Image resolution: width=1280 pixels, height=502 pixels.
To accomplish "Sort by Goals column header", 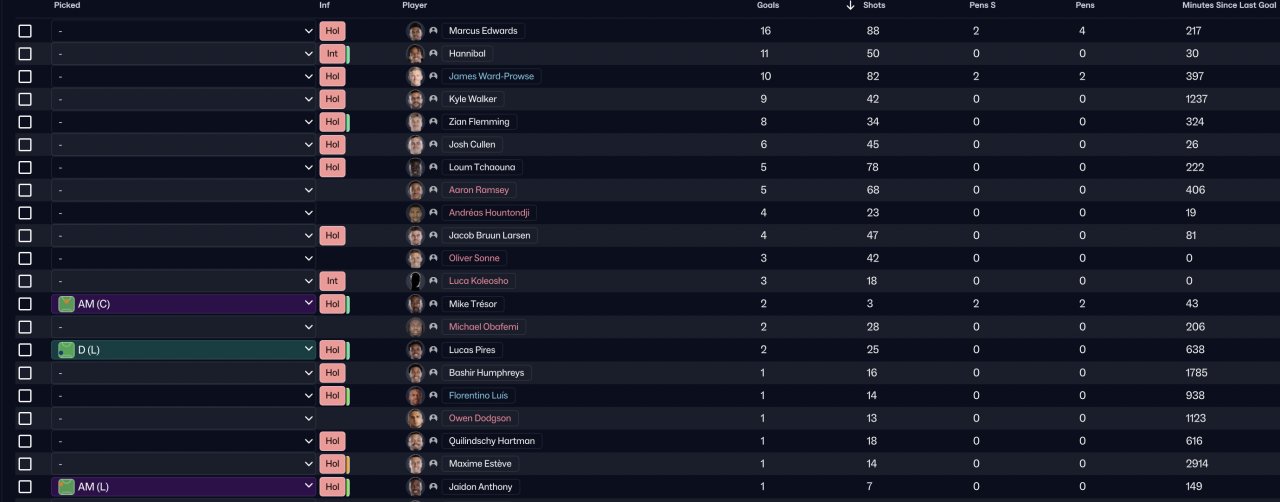I will tap(768, 5).
